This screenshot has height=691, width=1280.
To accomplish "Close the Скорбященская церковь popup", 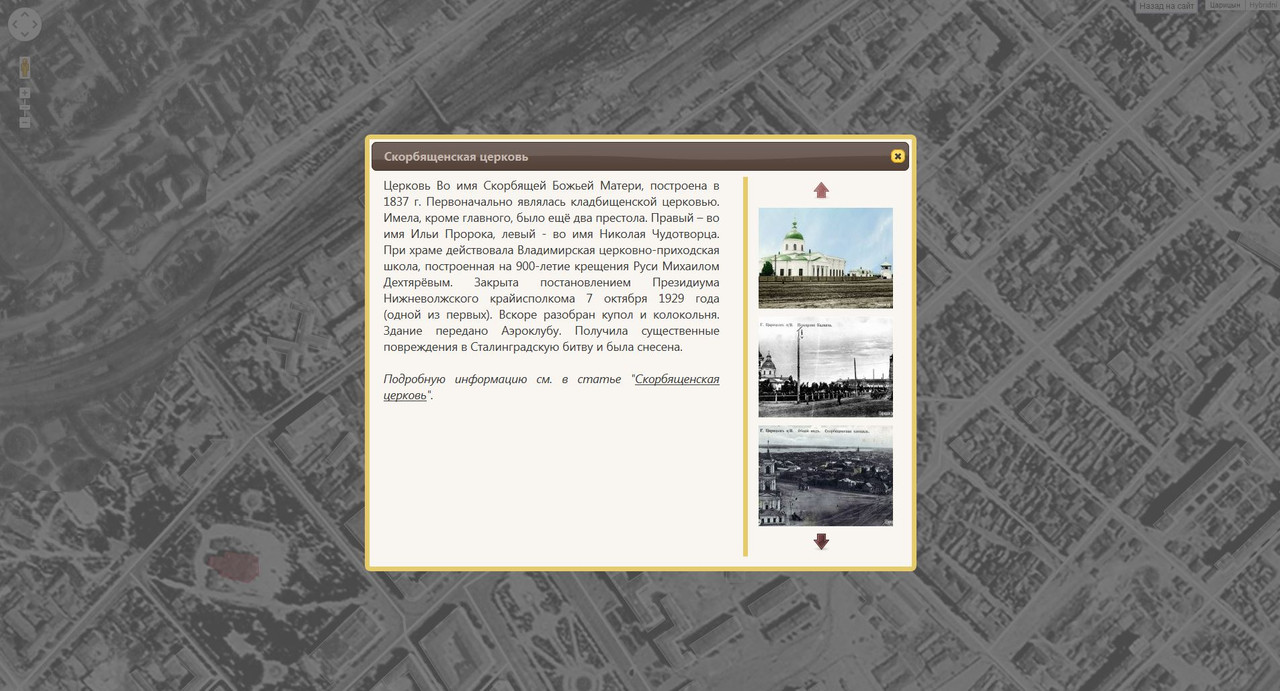I will click(897, 156).
